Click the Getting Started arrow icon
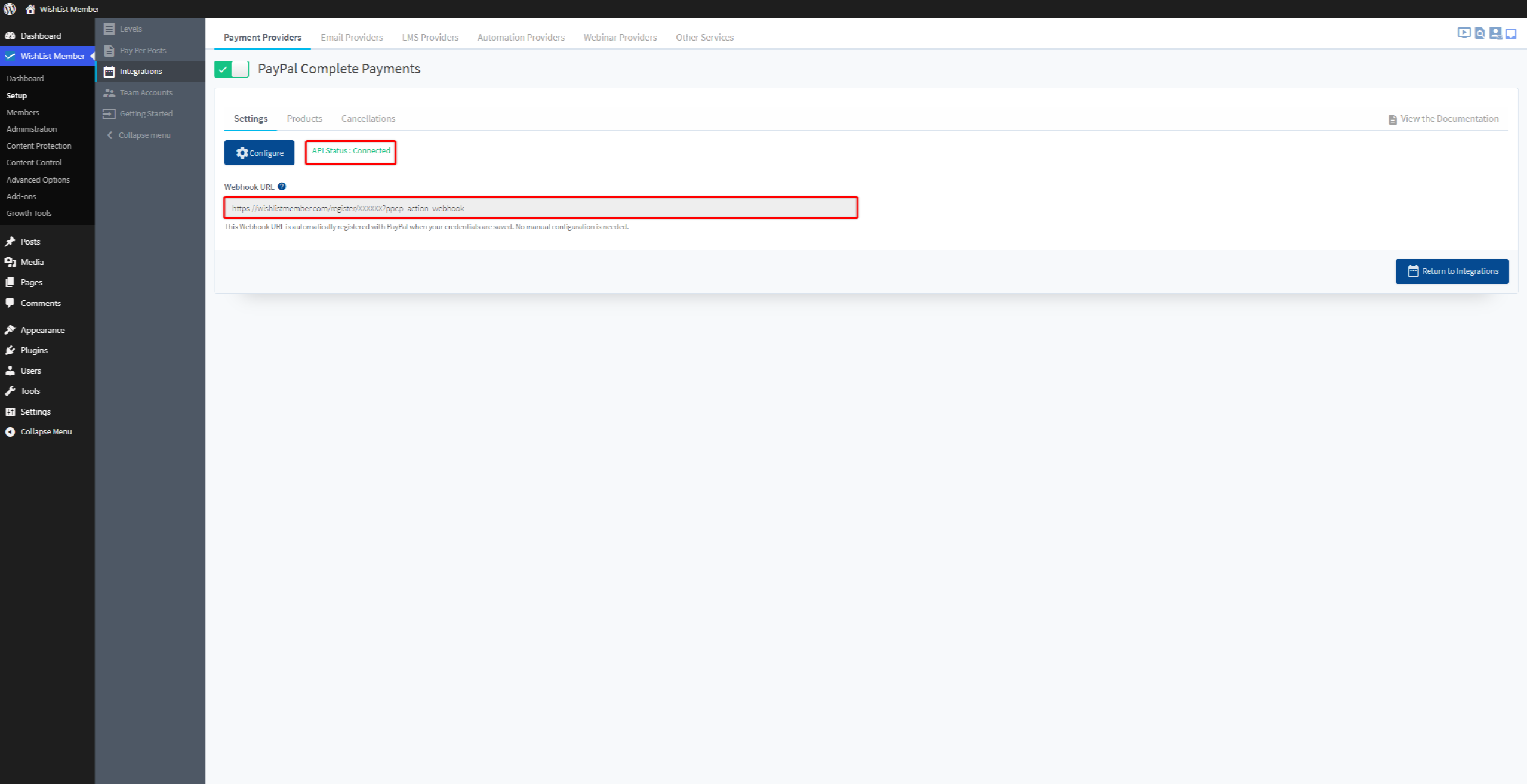Image resolution: width=1527 pixels, height=784 pixels. (x=109, y=113)
